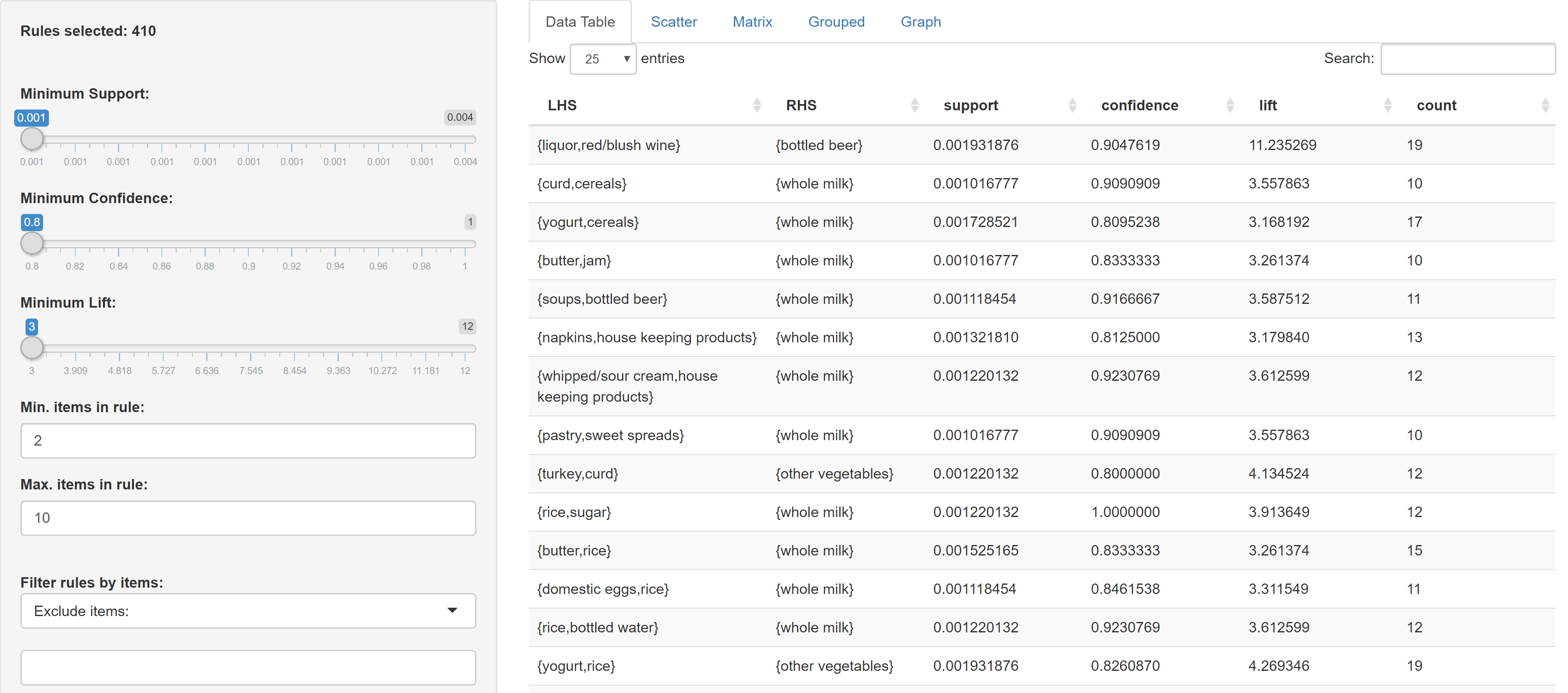
Task: Select the {liquor,red/blush wine} cell
Action: pyautogui.click(x=609, y=145)
